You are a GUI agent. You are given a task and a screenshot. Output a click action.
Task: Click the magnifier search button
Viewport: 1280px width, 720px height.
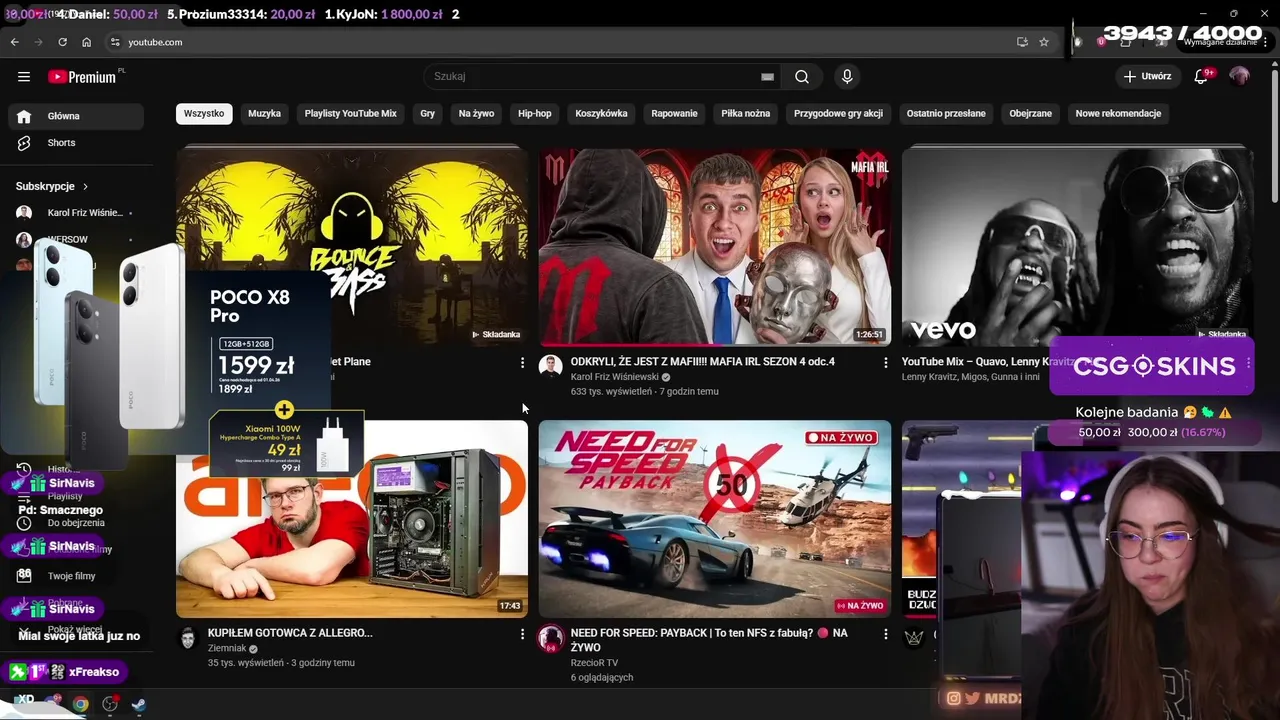click(802, 76)
